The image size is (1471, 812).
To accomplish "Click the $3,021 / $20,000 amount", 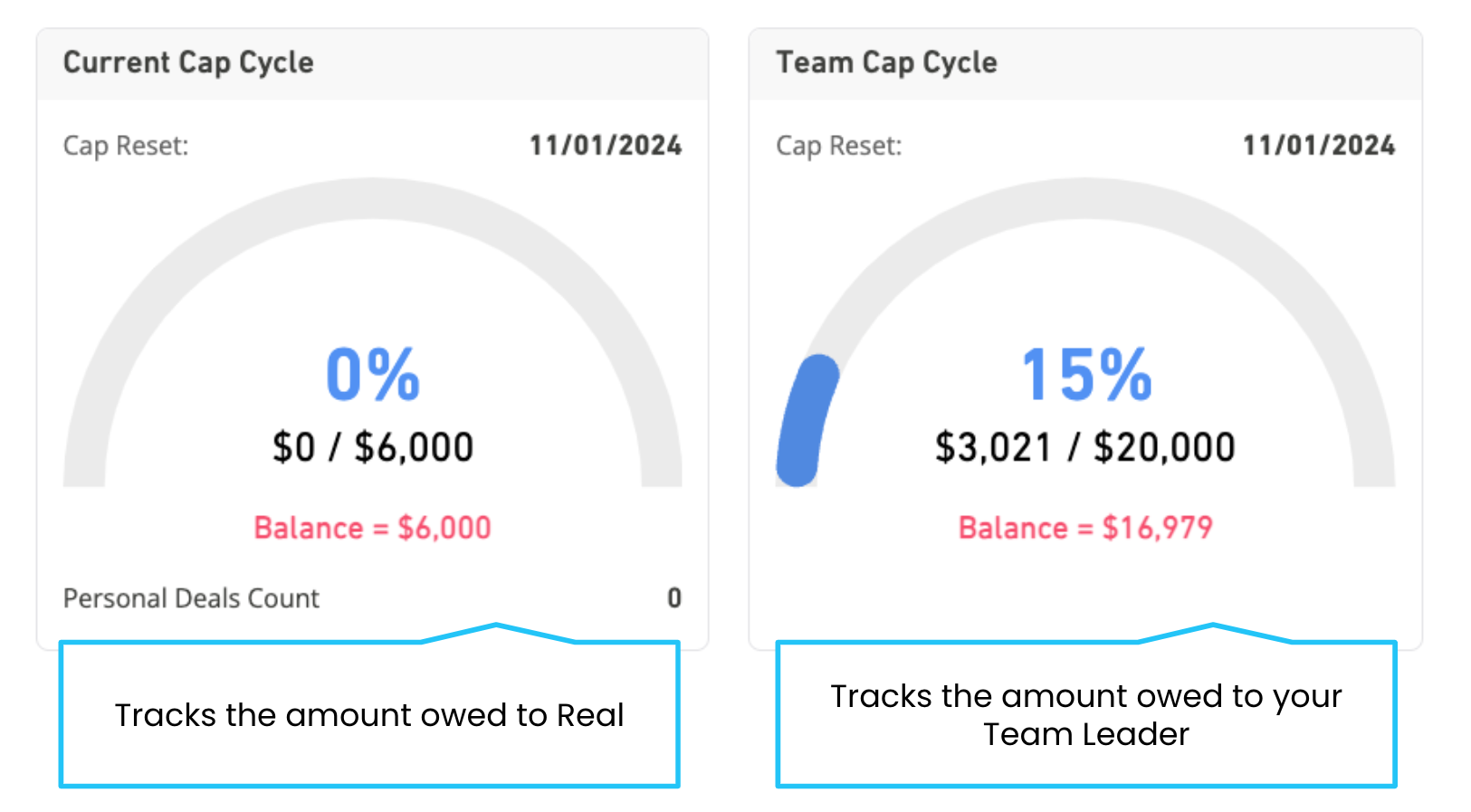I will (1085, 447).
